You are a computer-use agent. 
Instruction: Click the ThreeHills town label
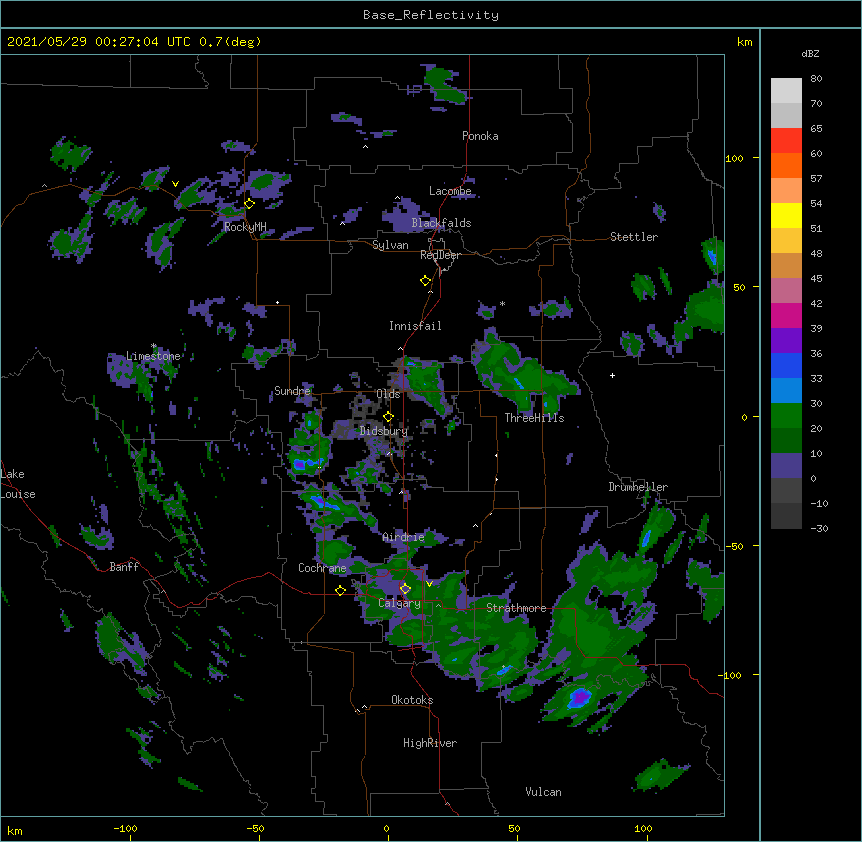(x=534, y=418)
